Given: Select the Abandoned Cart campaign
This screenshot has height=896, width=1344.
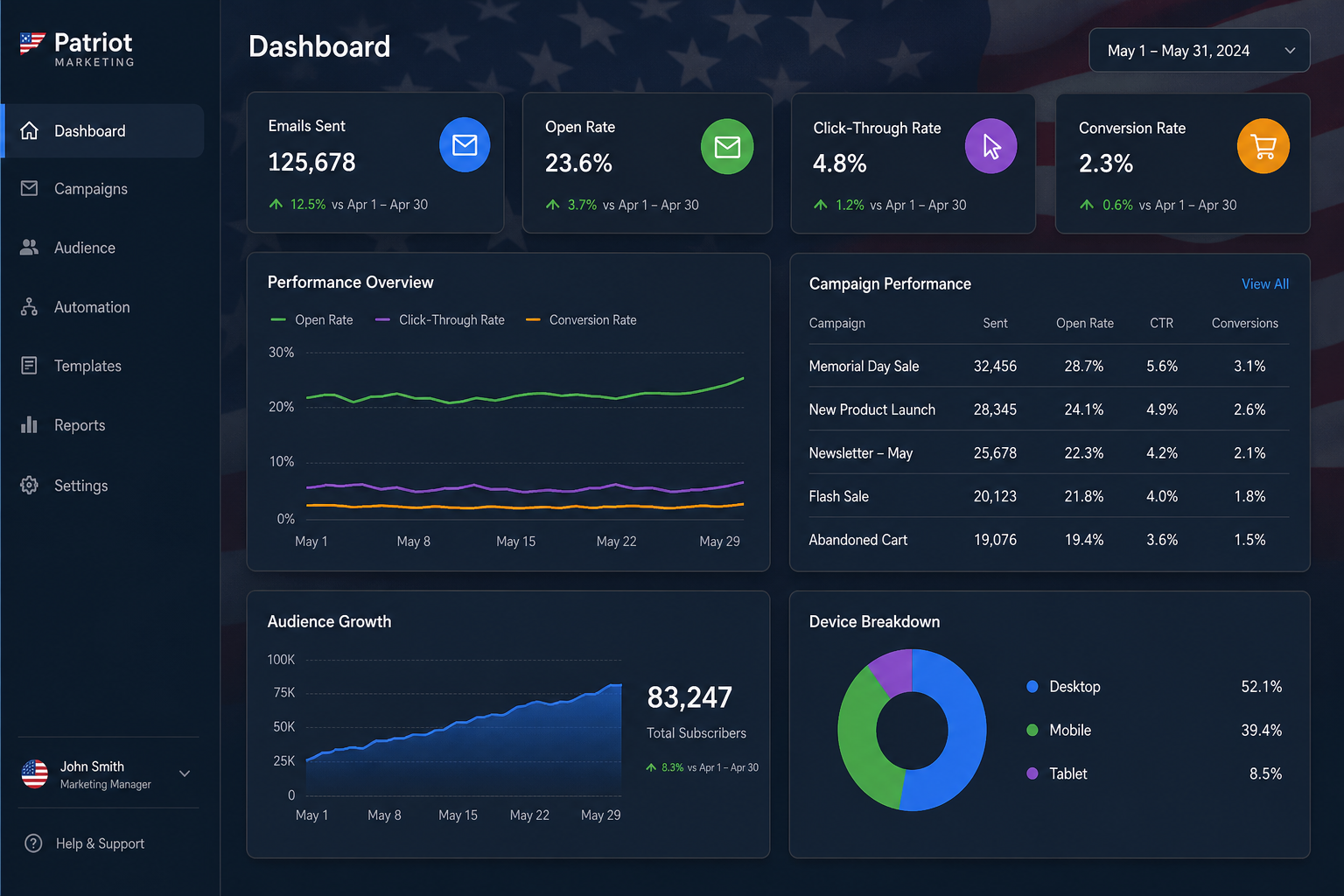Looking at the screenshot, I should [x=1048, y=540].
